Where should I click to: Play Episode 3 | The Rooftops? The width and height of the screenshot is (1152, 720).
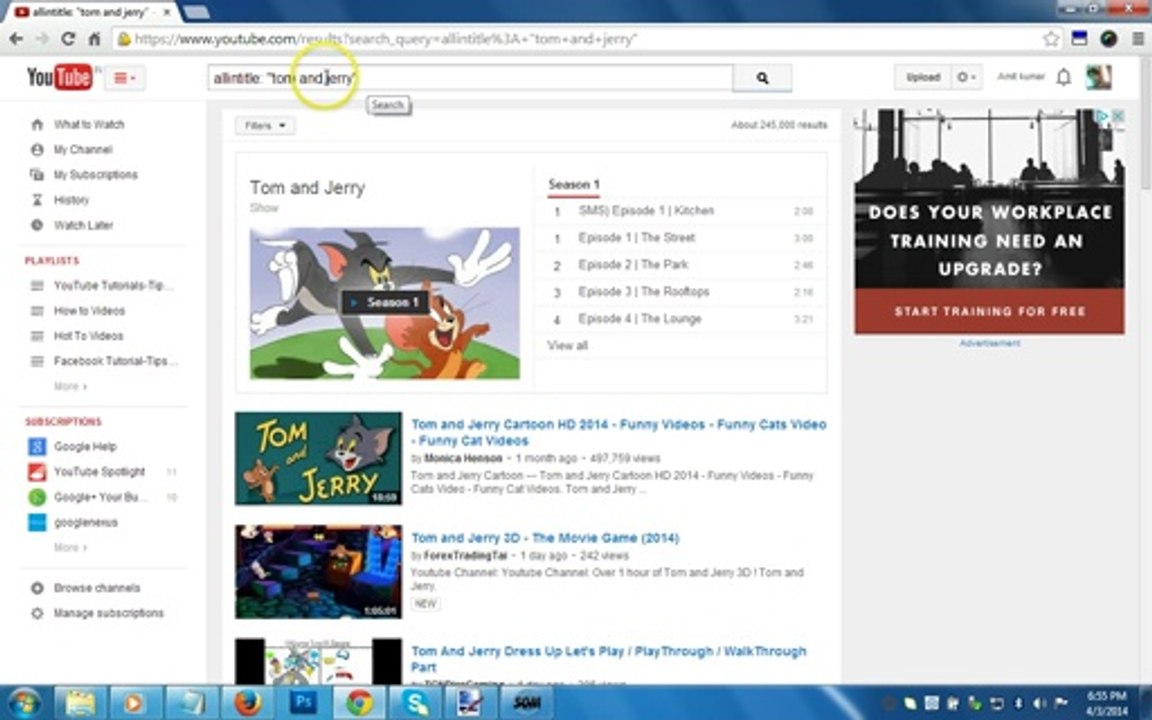click(644, 292)
